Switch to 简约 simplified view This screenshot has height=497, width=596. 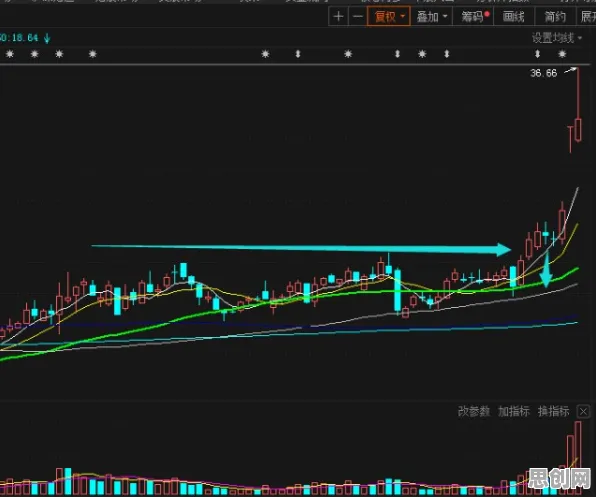point(555,17)
